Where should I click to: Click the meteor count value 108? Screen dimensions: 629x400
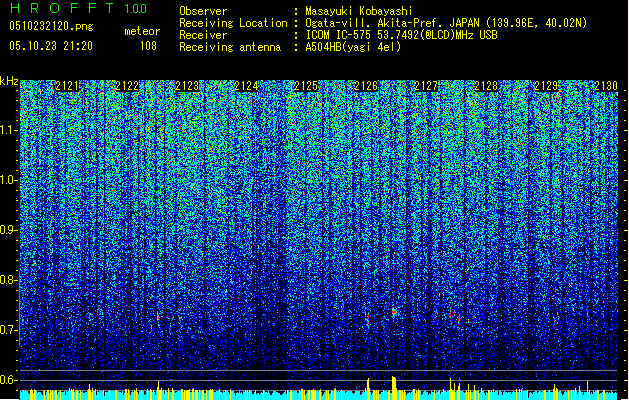(x=148, y=46)
